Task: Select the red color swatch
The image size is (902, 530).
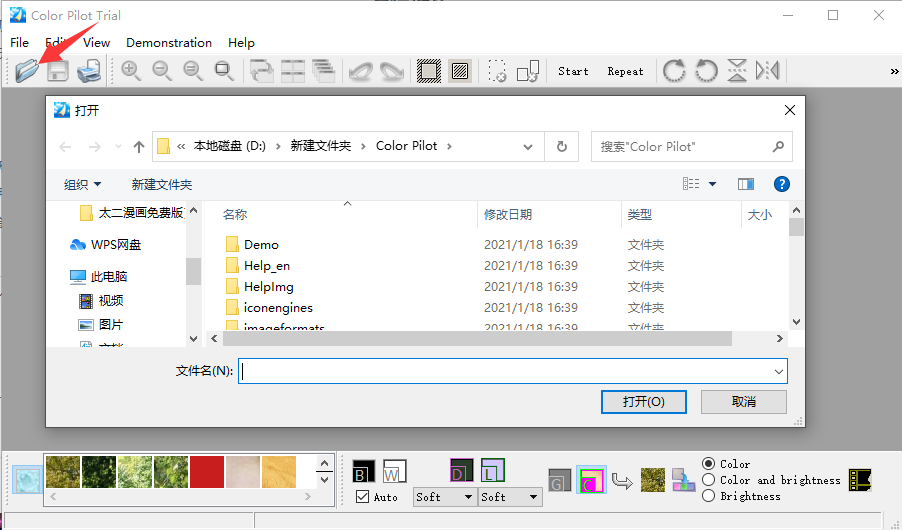Action: (207, 472)
